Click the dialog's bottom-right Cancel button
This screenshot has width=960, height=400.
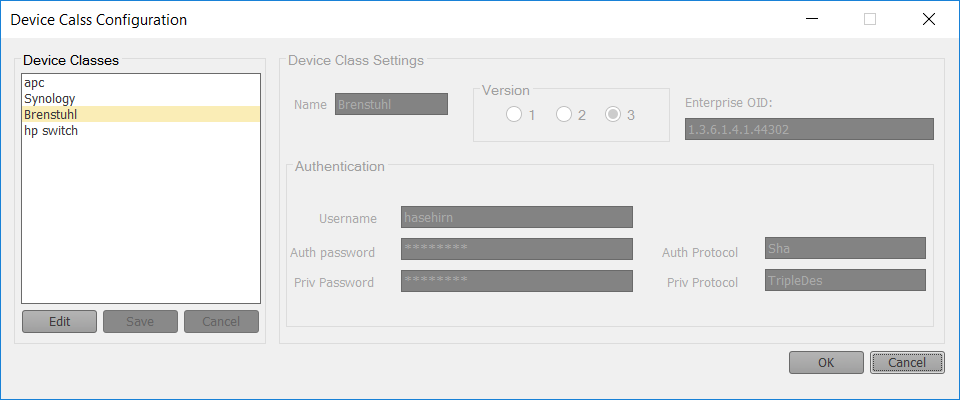tap(907, 363)
